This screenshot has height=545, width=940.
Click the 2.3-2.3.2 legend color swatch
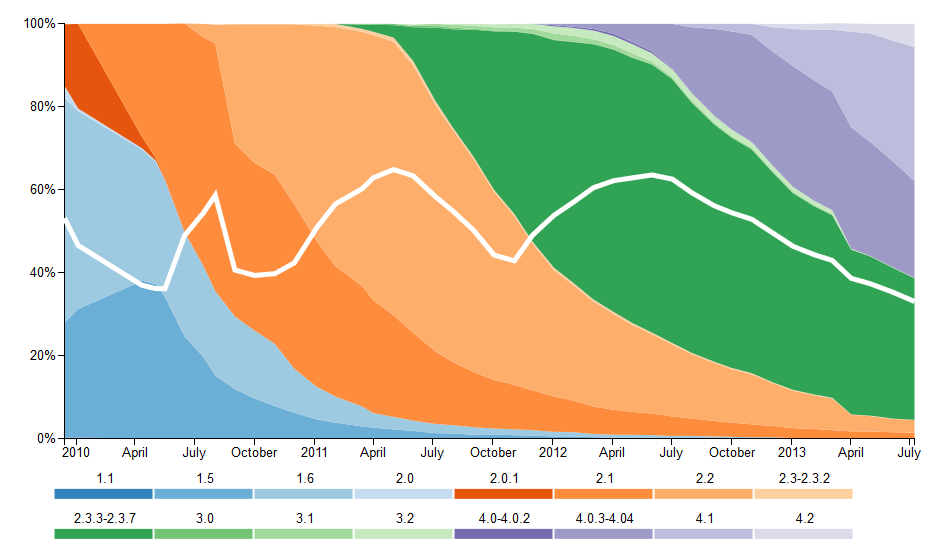(803, 494)
